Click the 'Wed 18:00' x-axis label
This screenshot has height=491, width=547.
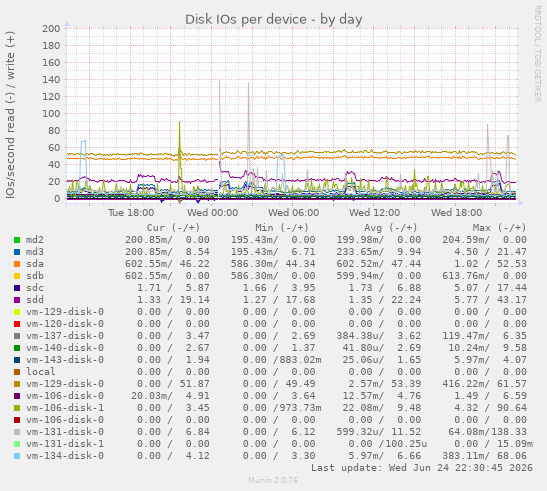click(456, 213)
